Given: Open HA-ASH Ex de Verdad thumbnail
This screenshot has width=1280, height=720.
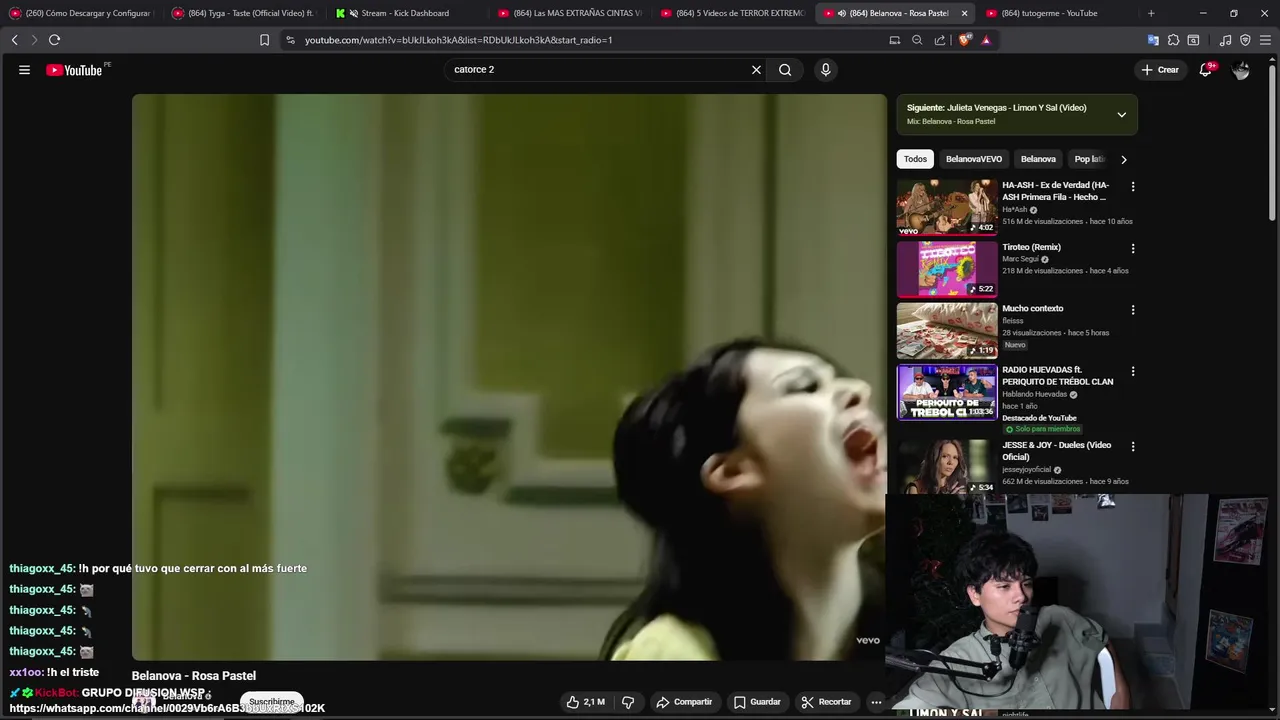Looking at the screenshot, I should coord(946,207).
